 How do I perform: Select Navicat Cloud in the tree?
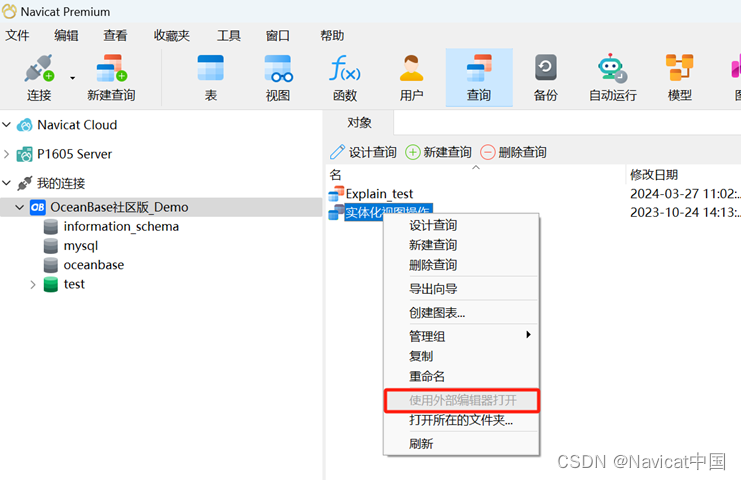pos(77,125)
